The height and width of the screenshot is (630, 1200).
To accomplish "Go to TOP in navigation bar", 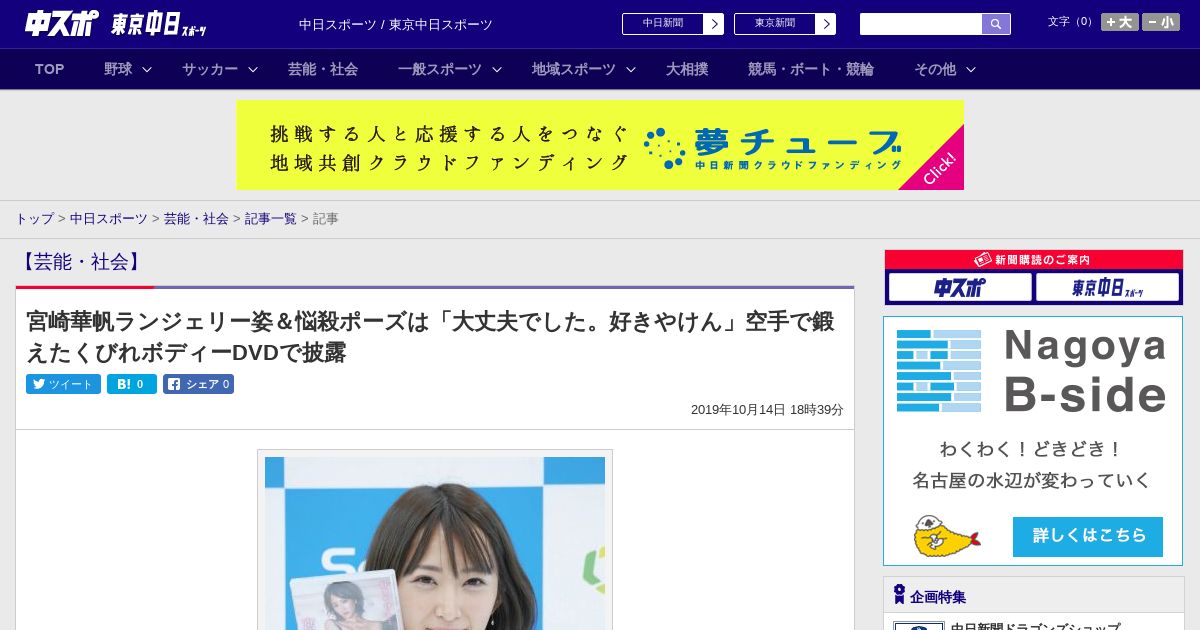I will [49, 69].
